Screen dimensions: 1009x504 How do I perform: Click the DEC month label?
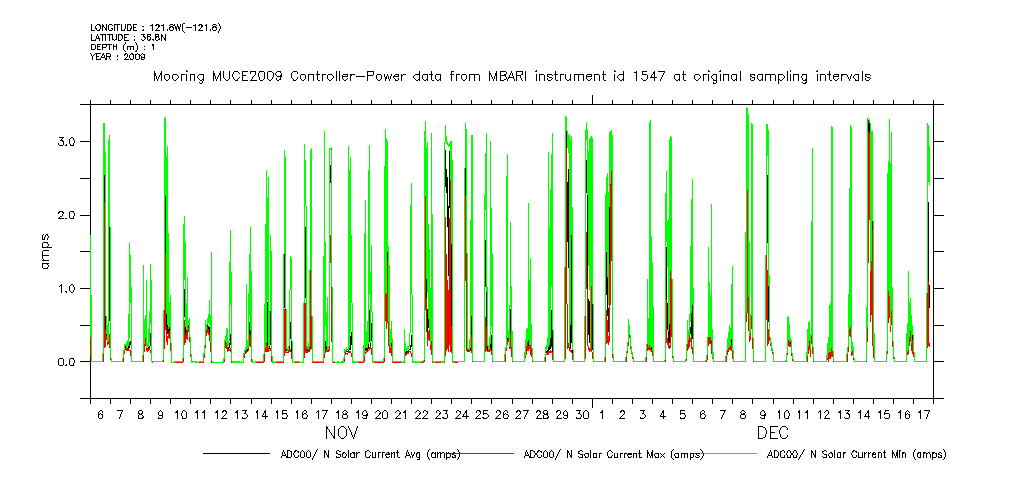click(772, 436)
